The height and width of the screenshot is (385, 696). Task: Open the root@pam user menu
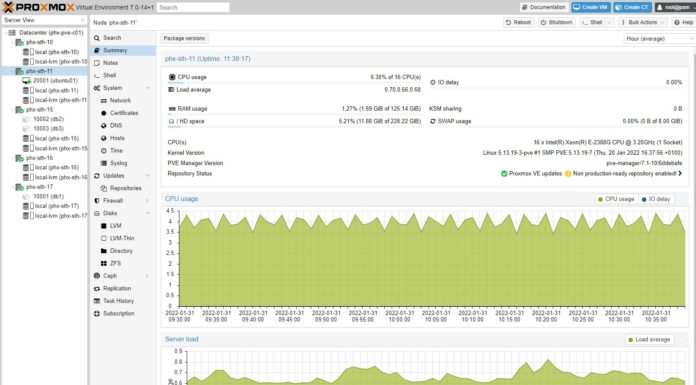675,7
